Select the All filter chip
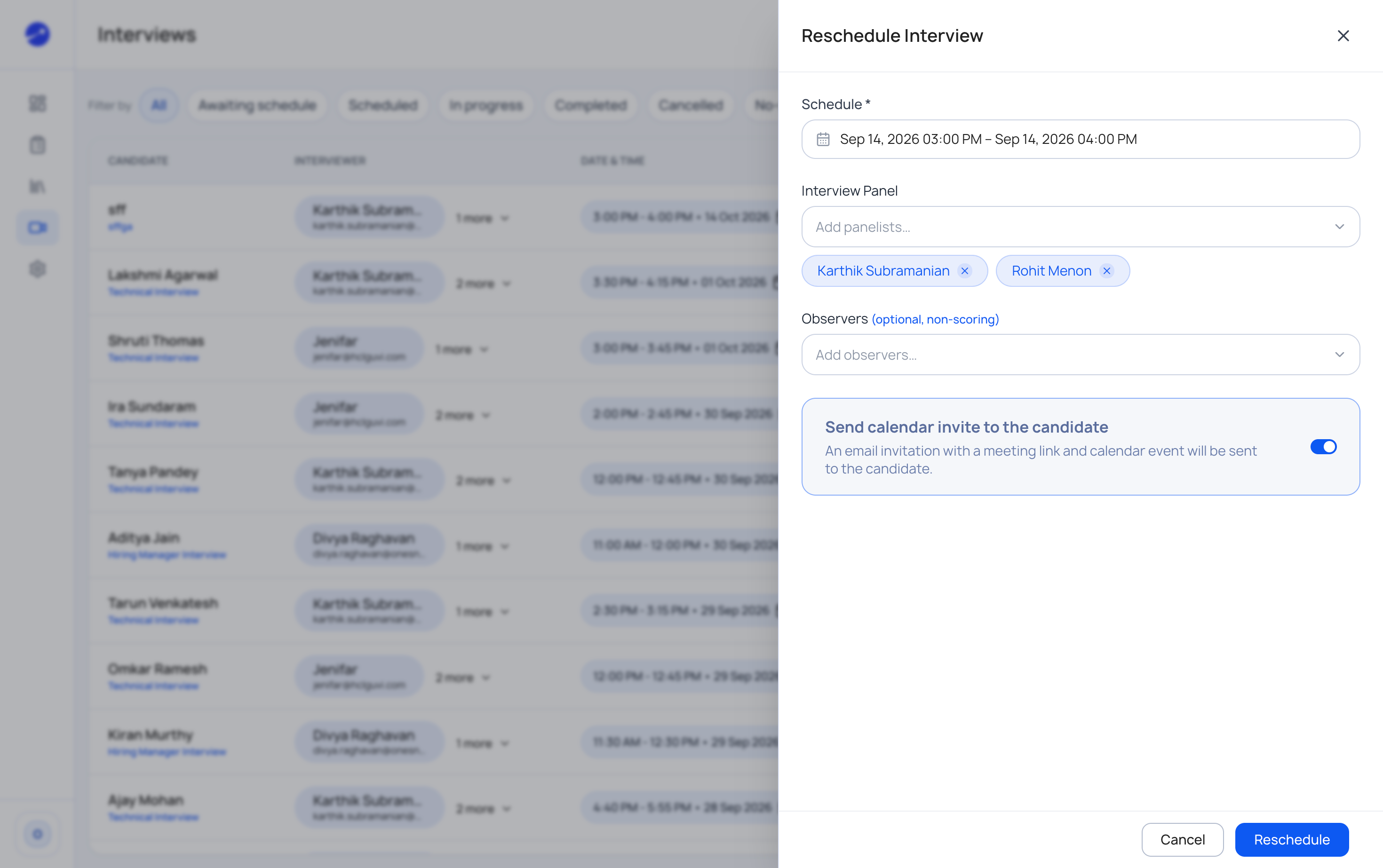Viewport: 1383px width, 868px height. 159,105
